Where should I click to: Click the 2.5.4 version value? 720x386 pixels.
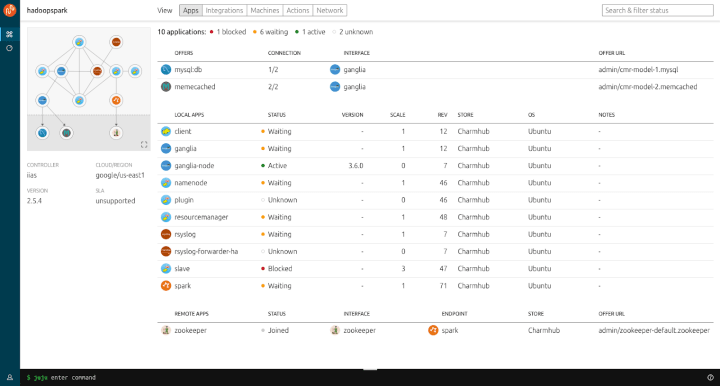(x=34, y=201)
